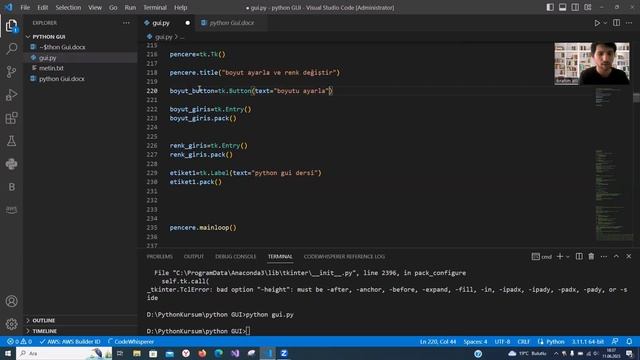Run the Python file with play icon
The image size is (640, 360).
[x=597, y=23]
